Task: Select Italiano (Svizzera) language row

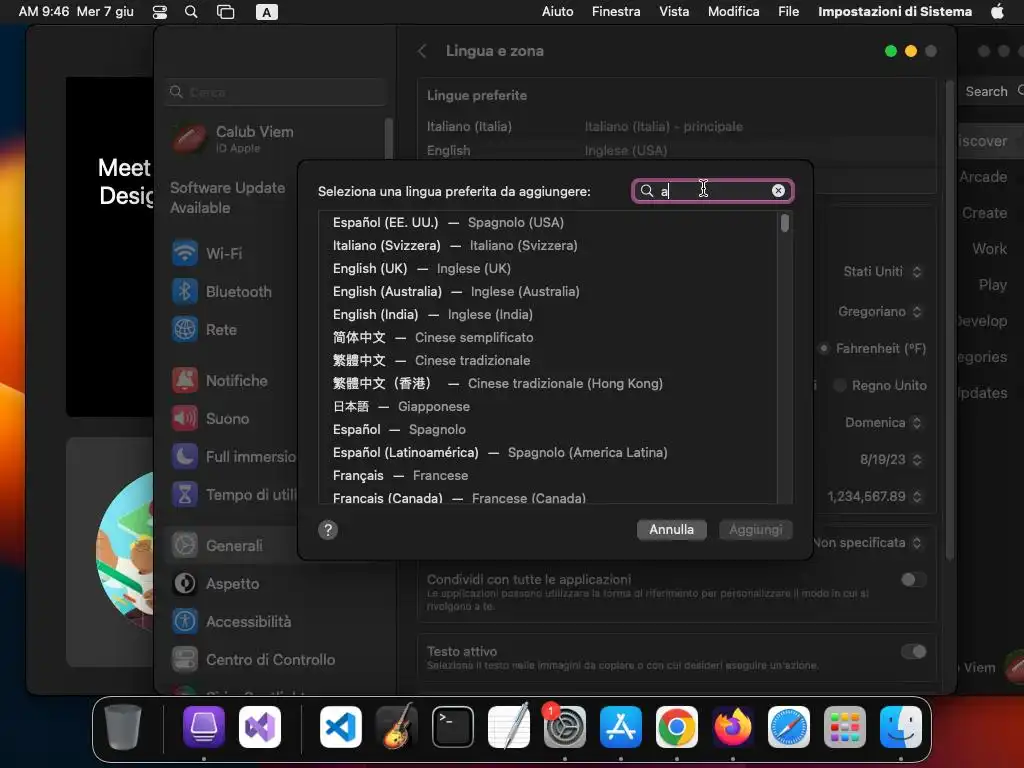Action: pyautogui.click(x=548, y=246)
